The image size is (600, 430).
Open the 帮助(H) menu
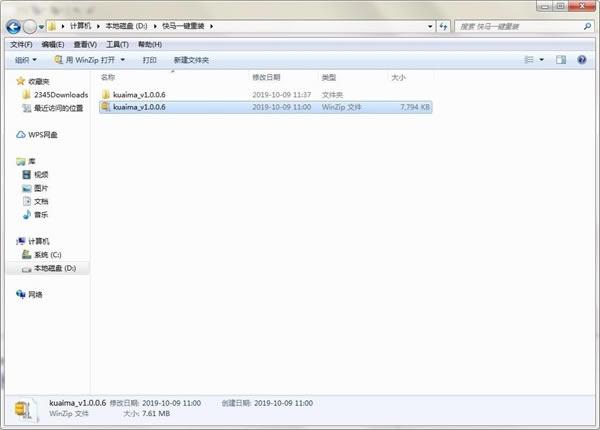point(150,45)
